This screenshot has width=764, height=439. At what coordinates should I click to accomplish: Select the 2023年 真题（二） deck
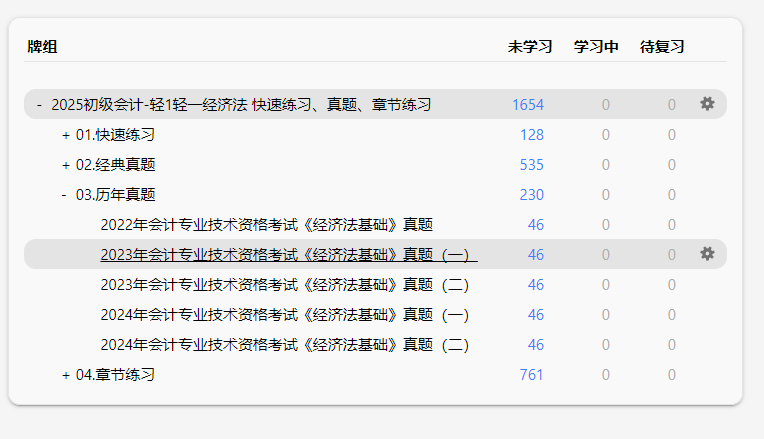(x=285, y=285)
